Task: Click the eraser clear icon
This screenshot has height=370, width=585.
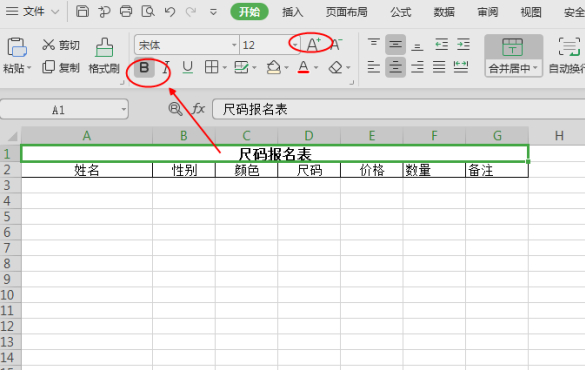Action: [x=335, y=68]
